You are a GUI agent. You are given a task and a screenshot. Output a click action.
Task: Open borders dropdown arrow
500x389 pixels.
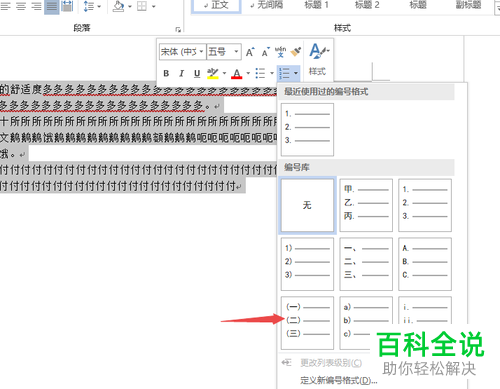tap(153, 6)
